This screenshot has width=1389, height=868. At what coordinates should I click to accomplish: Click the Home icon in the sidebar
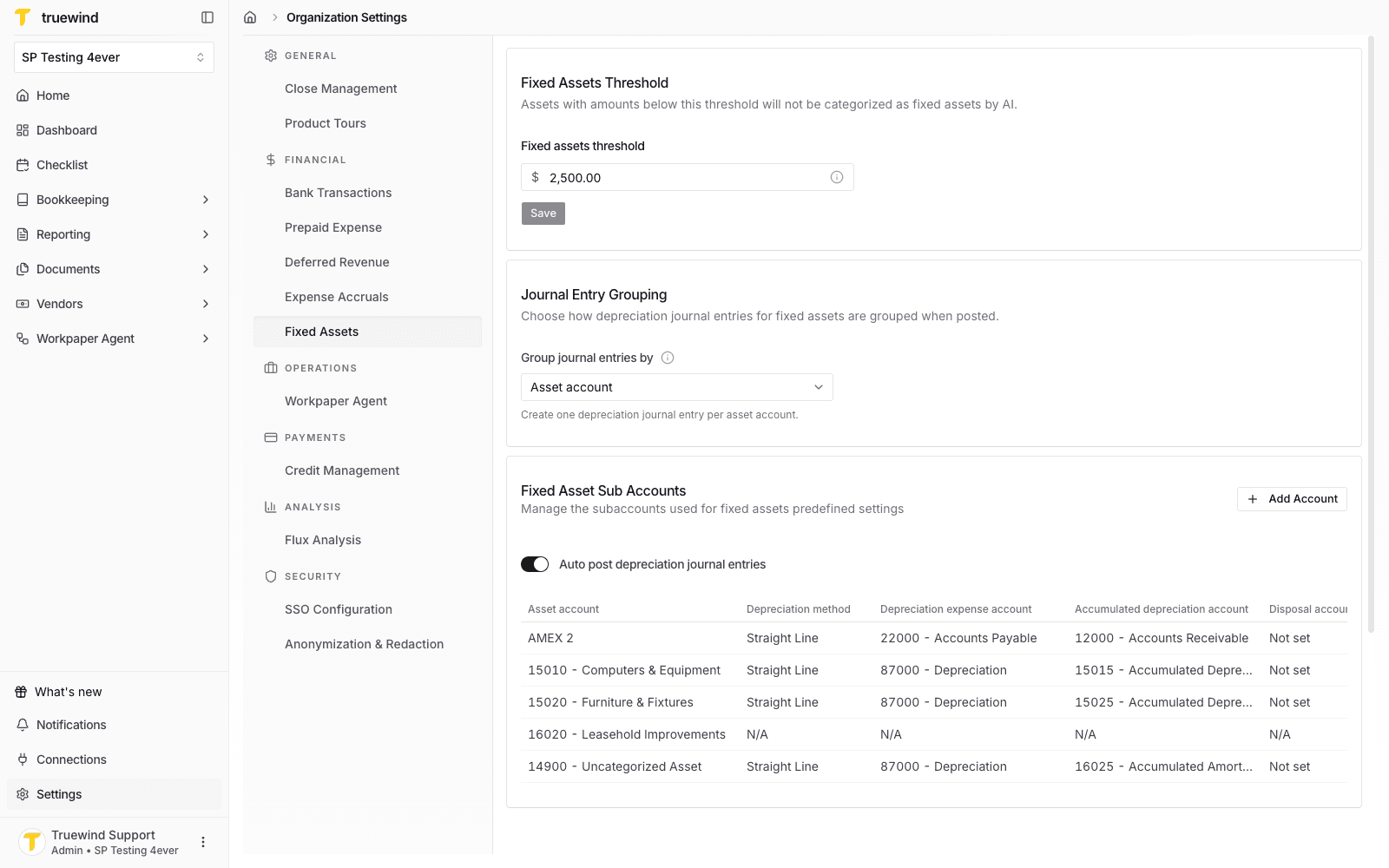pyautogui.click(x=23, y=95)
